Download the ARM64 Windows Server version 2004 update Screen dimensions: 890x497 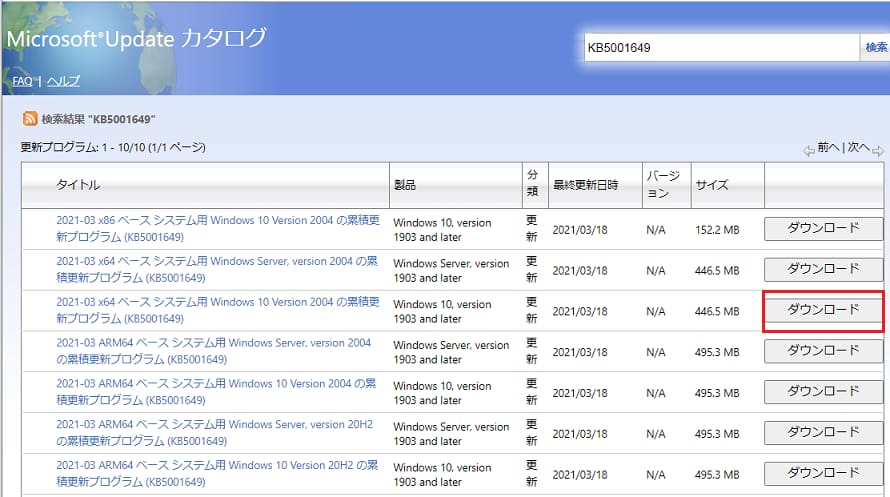tap(823, 351)
